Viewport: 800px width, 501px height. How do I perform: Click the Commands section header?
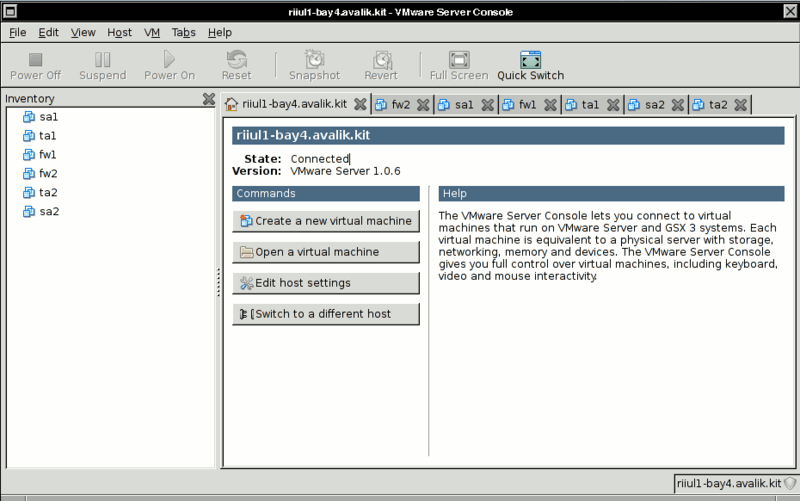[326, 193]
